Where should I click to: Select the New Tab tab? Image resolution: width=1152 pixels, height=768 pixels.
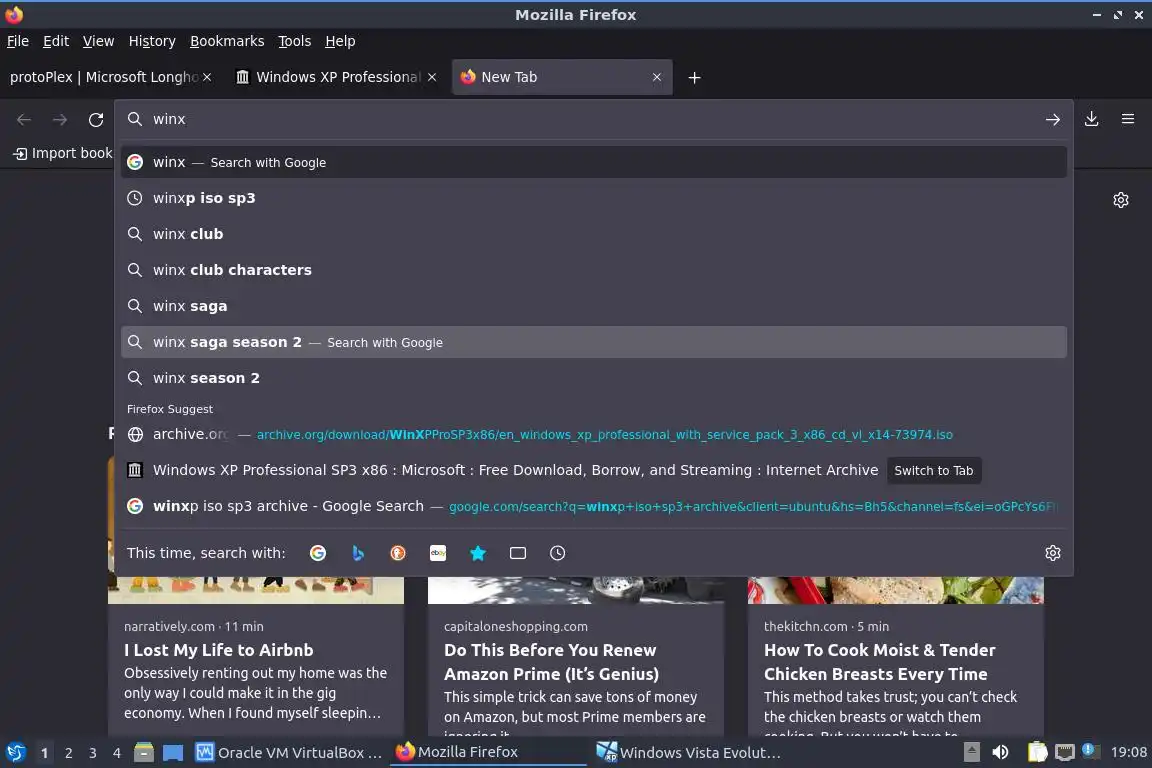point(562,77)
